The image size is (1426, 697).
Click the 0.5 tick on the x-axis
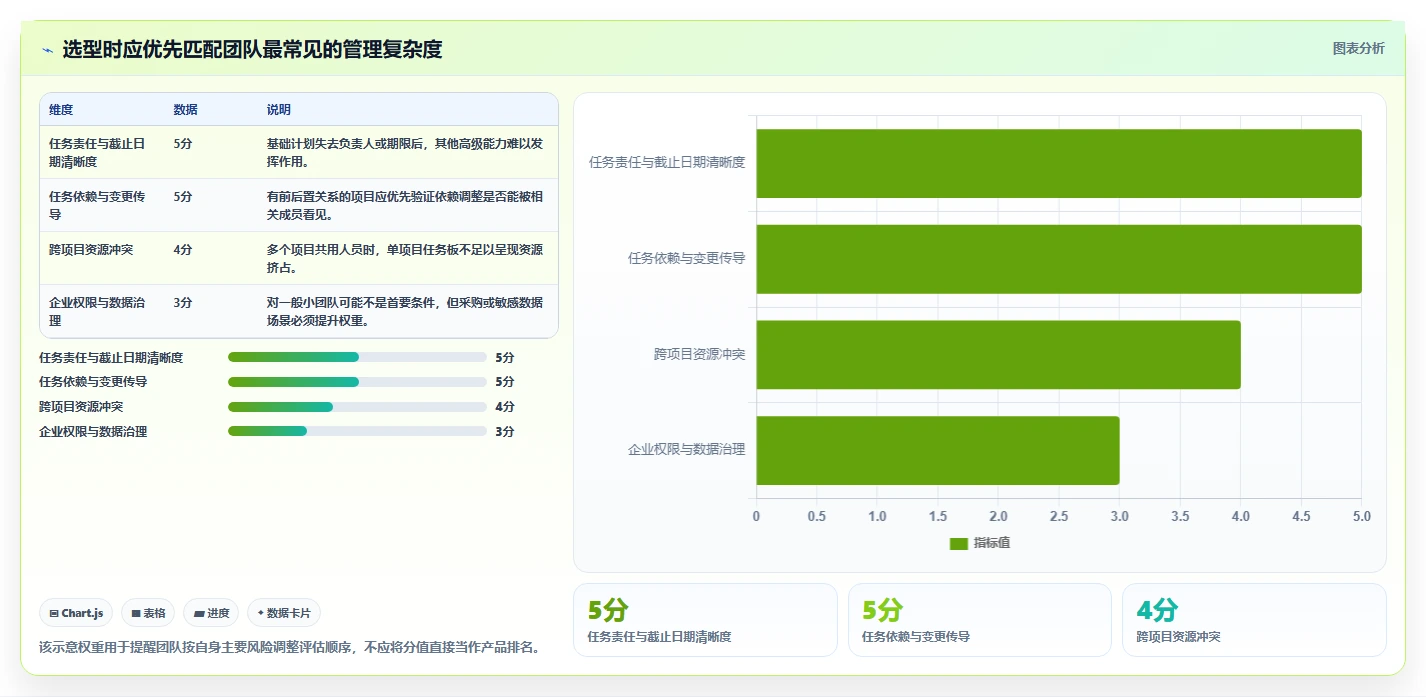(x=817, y=517)
